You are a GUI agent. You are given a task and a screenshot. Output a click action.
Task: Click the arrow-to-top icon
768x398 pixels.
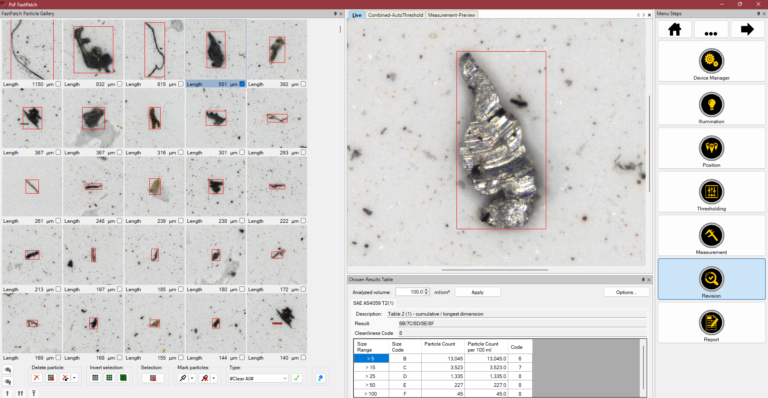click(34, 393)
